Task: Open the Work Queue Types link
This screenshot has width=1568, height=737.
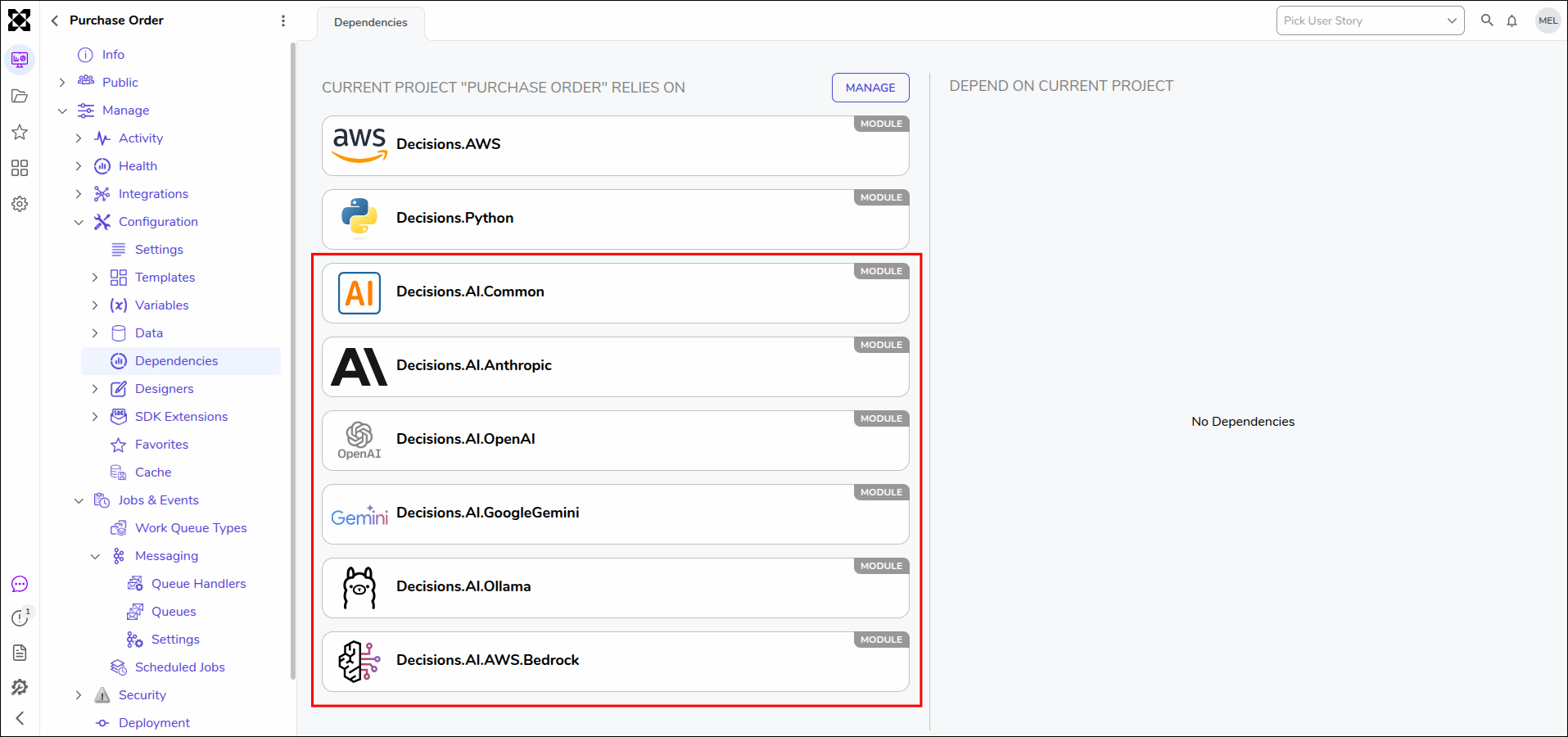Action: pos(191,528)
